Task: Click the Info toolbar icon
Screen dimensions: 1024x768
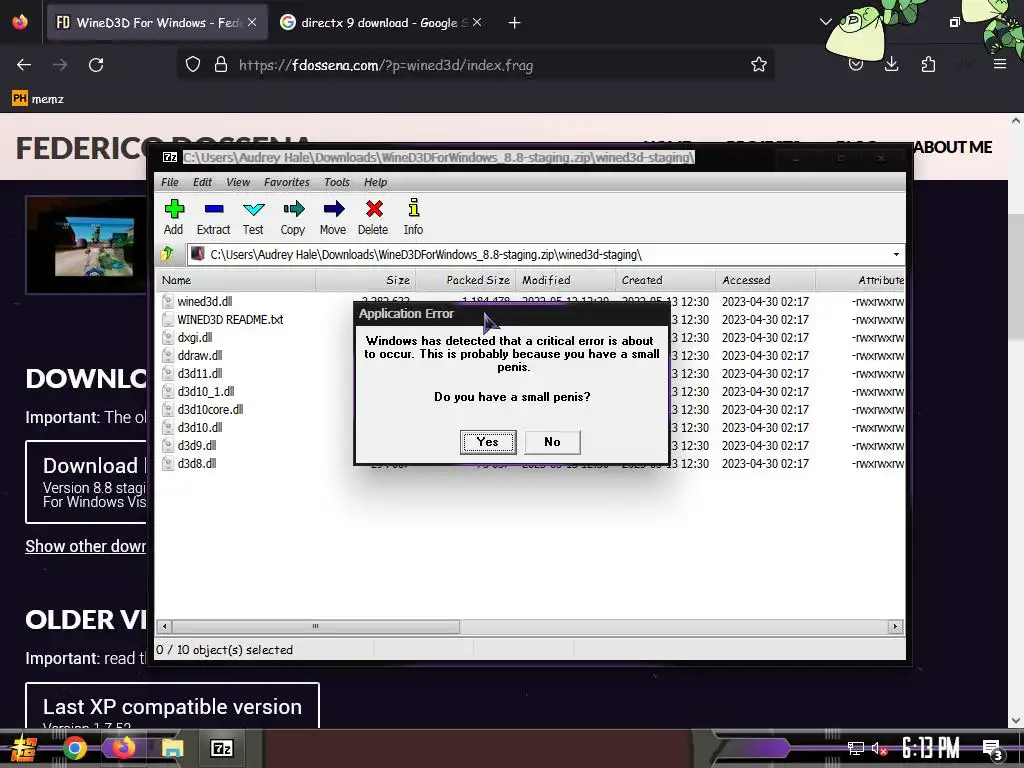Action: click(413, 217)
